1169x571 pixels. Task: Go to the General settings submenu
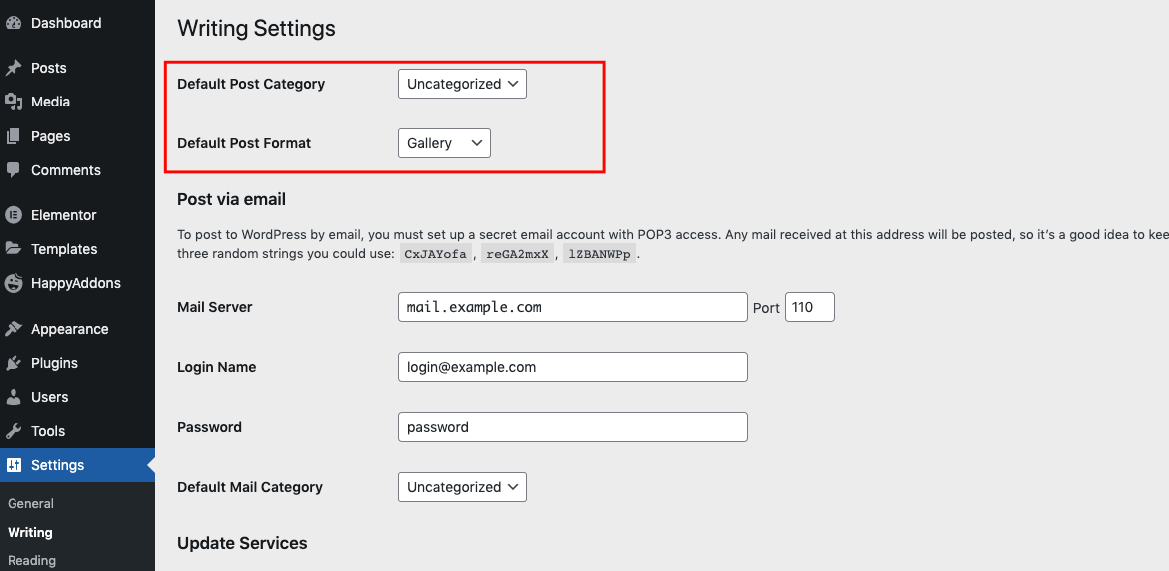pyautogui.click(x=31, y=503)
